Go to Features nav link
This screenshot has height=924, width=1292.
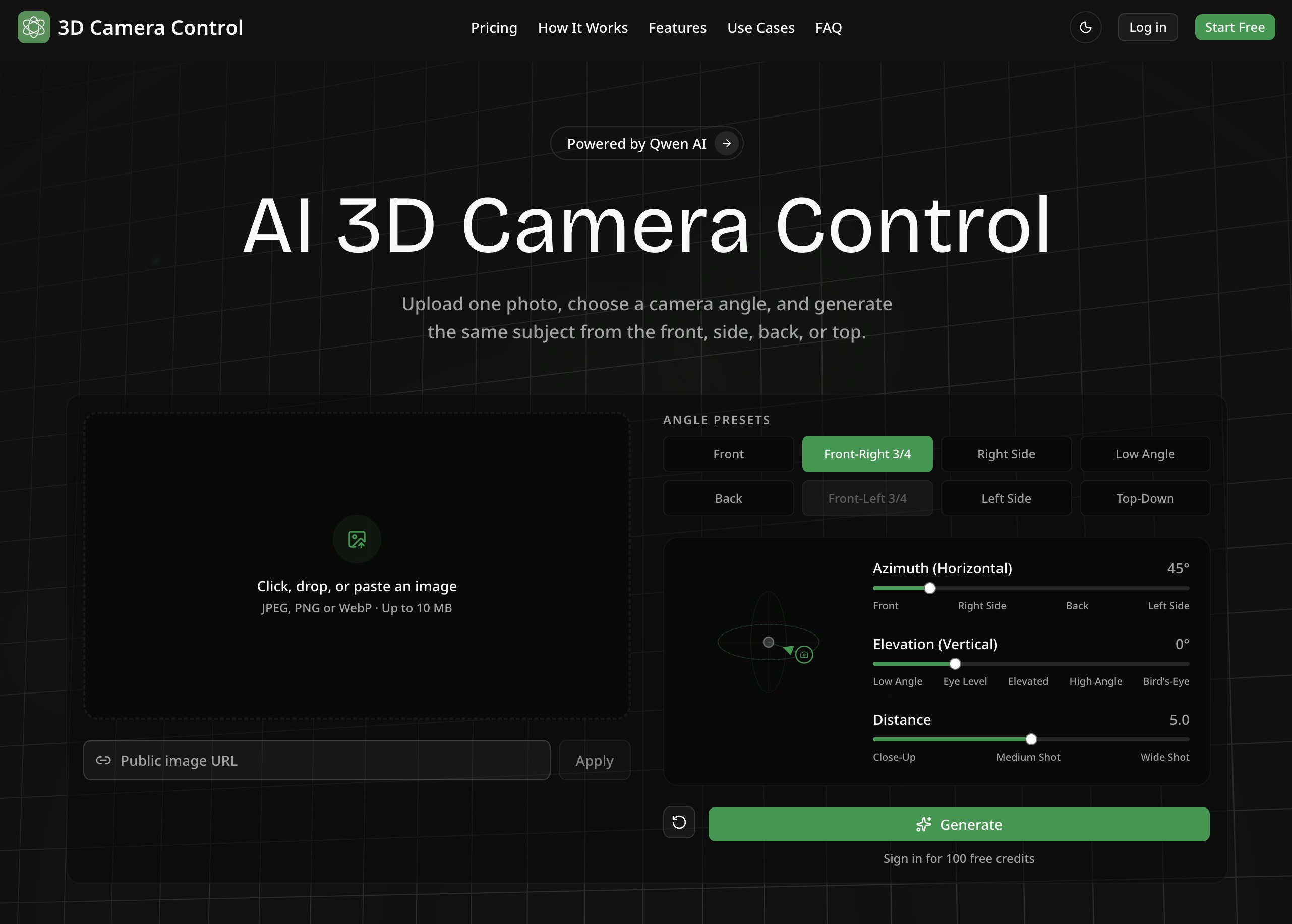[x=677, y=27]
